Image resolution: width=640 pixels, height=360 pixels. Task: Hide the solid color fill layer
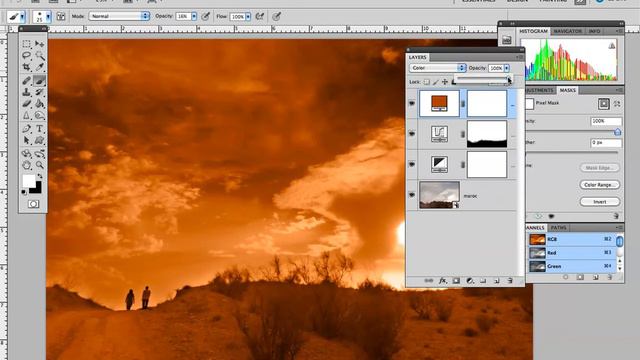pyautogui.click(x=412, y=103)
